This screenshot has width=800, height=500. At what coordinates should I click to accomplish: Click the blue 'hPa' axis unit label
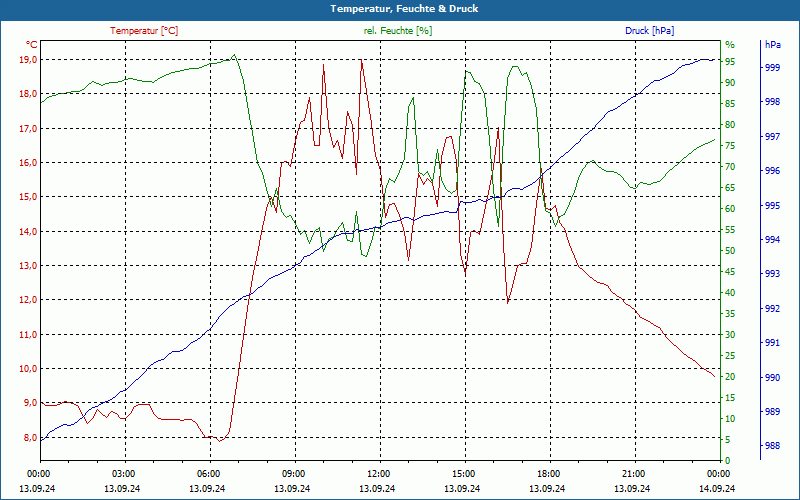(x=772, y=45)
